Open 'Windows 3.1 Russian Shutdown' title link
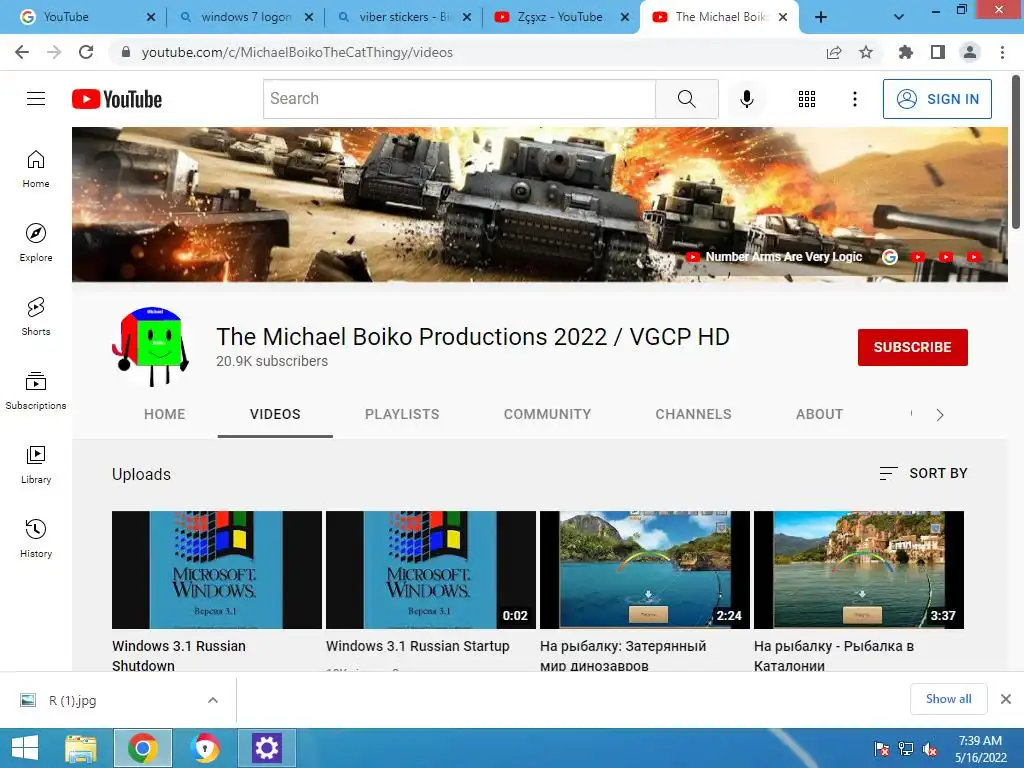Image resolution: width=1024 pixels, height=768 pixels. click(x=178, y=656)
